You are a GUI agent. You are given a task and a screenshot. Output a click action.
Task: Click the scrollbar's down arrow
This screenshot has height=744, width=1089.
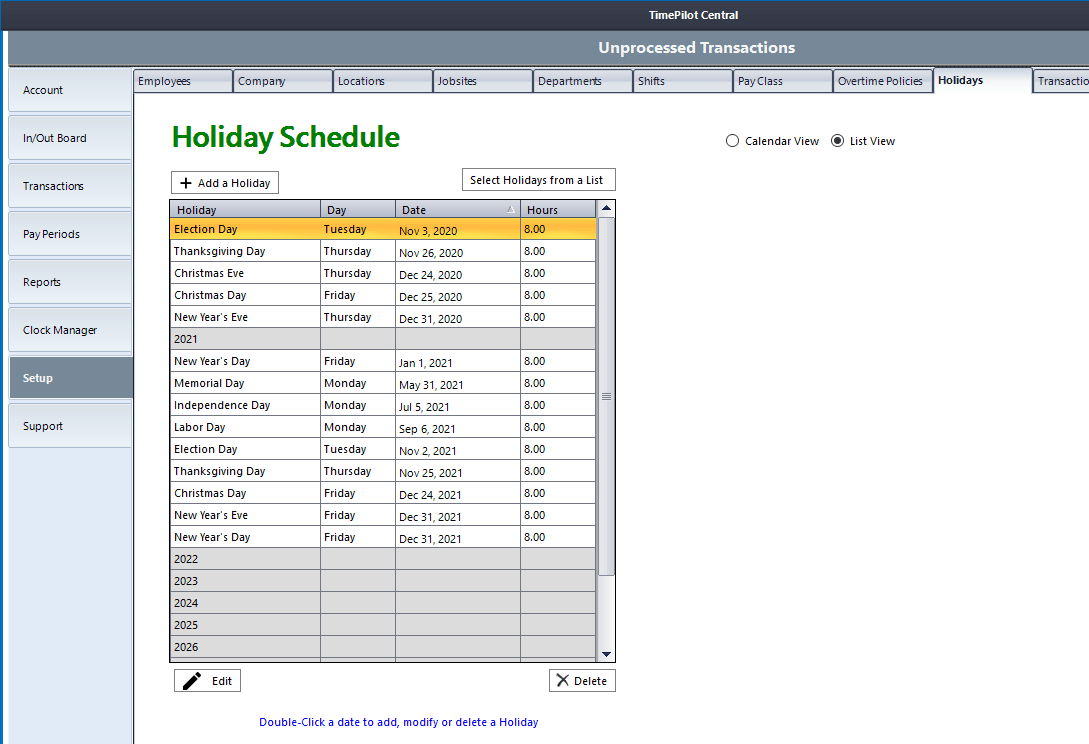(606, 653)
